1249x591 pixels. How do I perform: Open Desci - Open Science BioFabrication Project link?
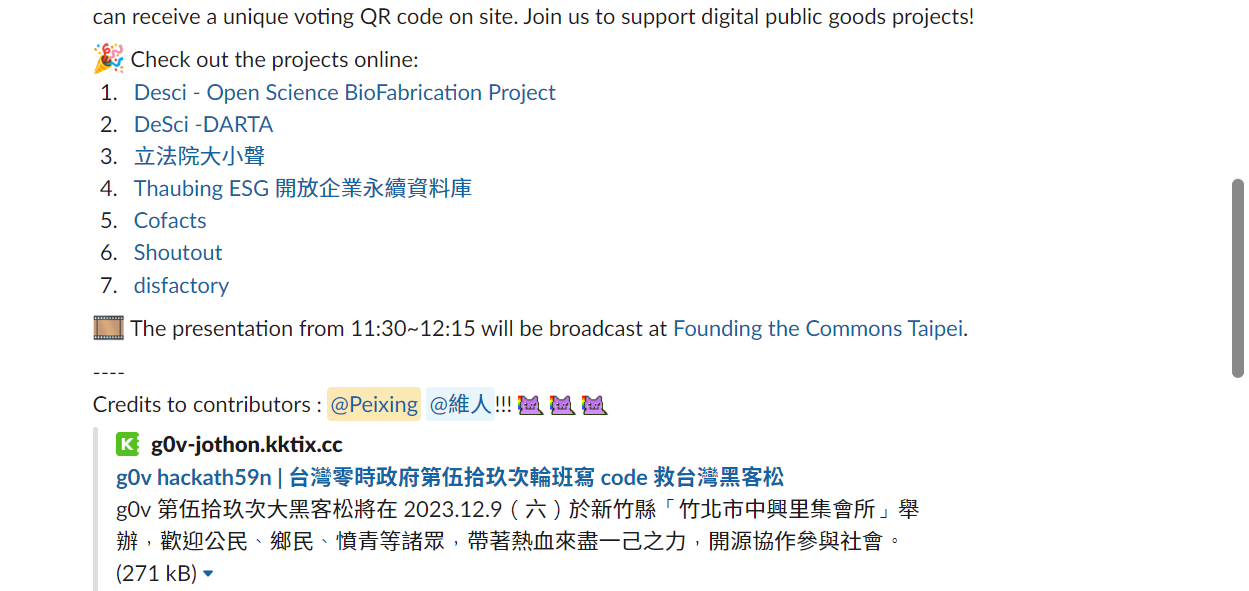[345, 93]
